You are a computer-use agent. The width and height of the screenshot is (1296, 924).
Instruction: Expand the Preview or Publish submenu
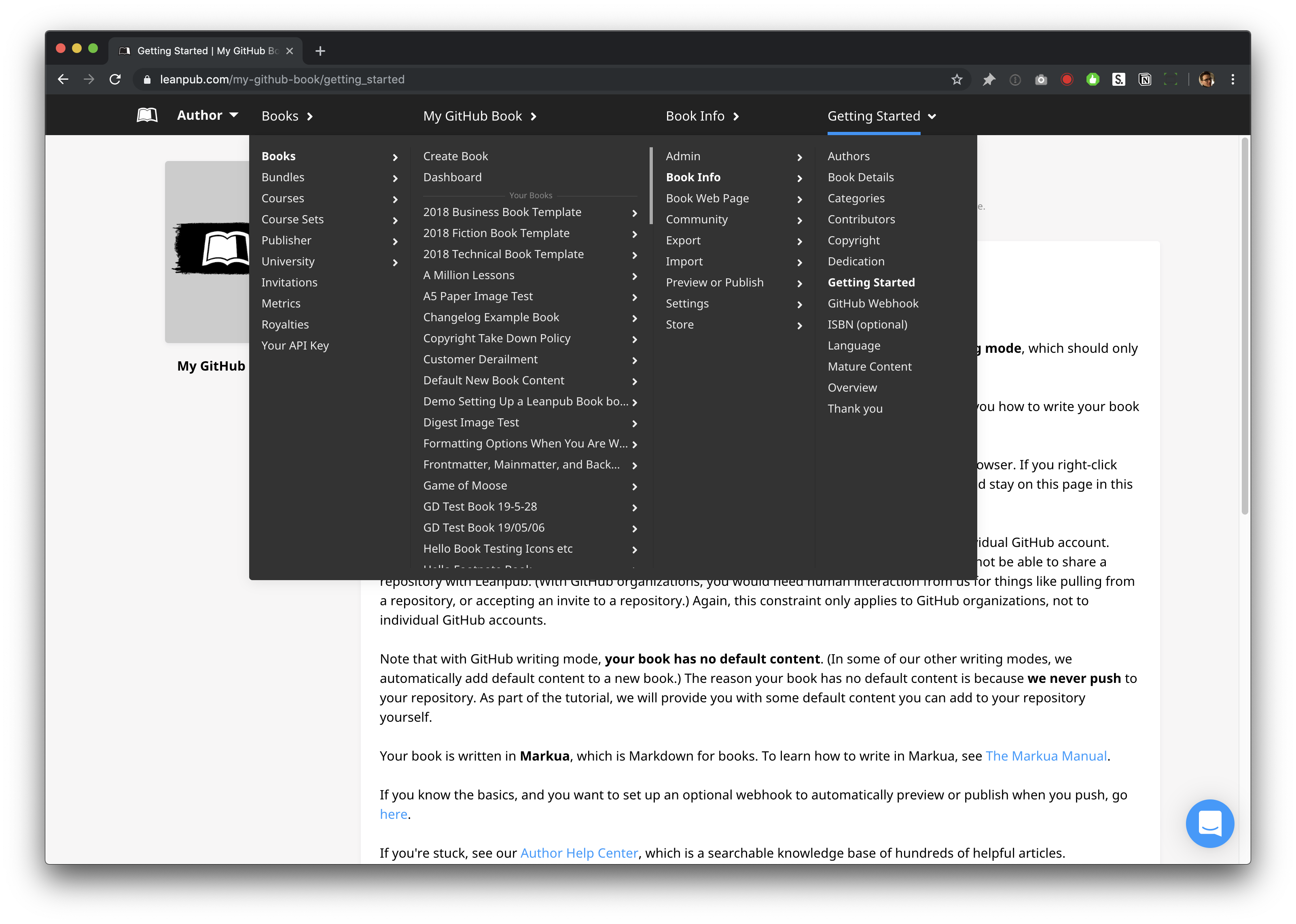(x=799, y=283)
